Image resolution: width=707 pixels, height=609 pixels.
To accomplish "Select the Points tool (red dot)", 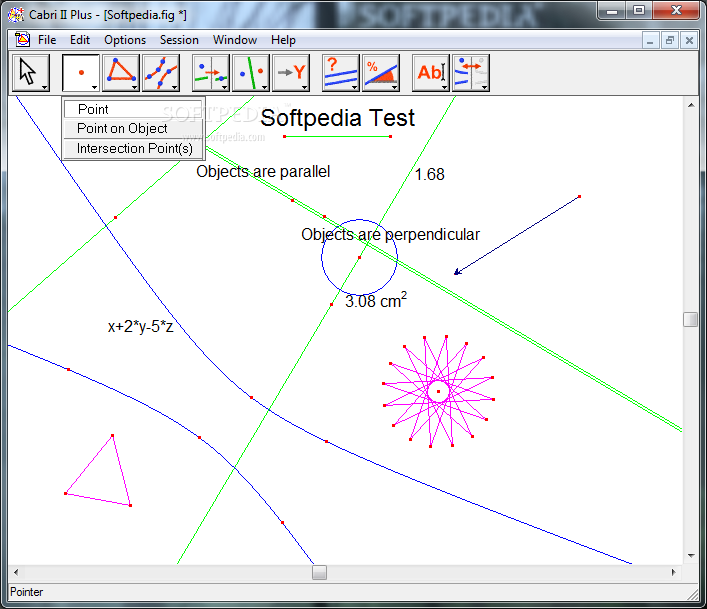I will (x=81, y=73).
